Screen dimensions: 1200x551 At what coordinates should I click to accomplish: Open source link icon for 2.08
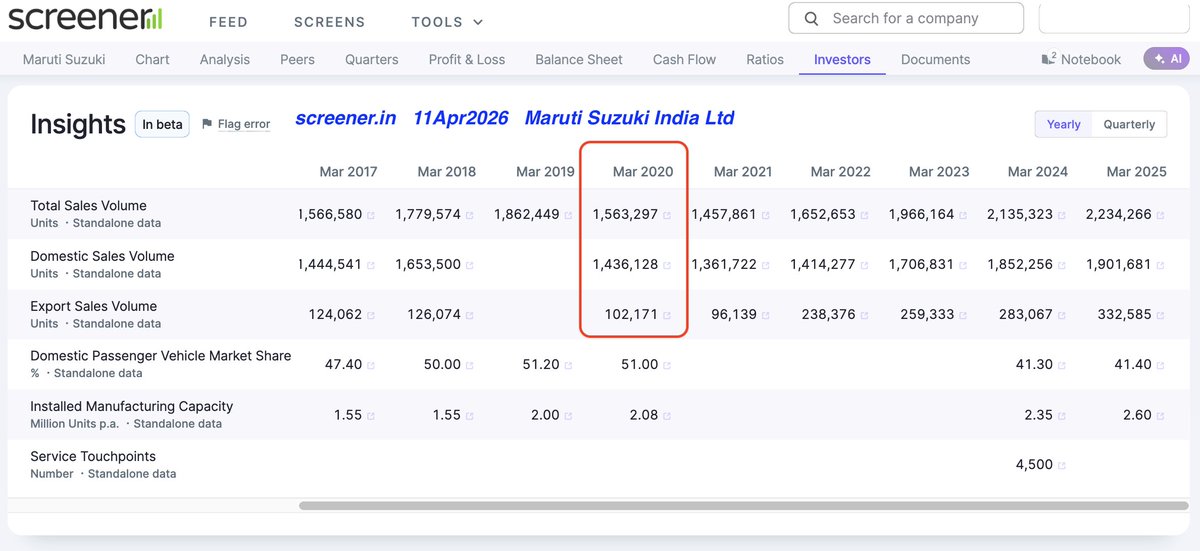(x=667, y=415)
